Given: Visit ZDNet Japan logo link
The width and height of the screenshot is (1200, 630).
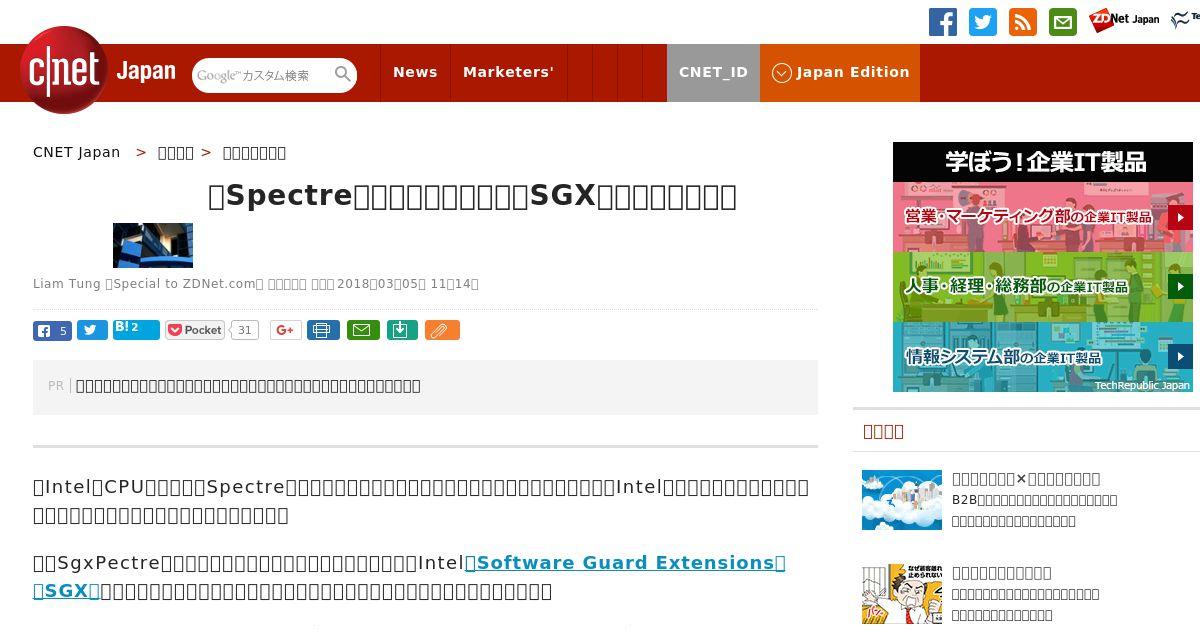Looking at the screenshot, I should pos(1124,20).
